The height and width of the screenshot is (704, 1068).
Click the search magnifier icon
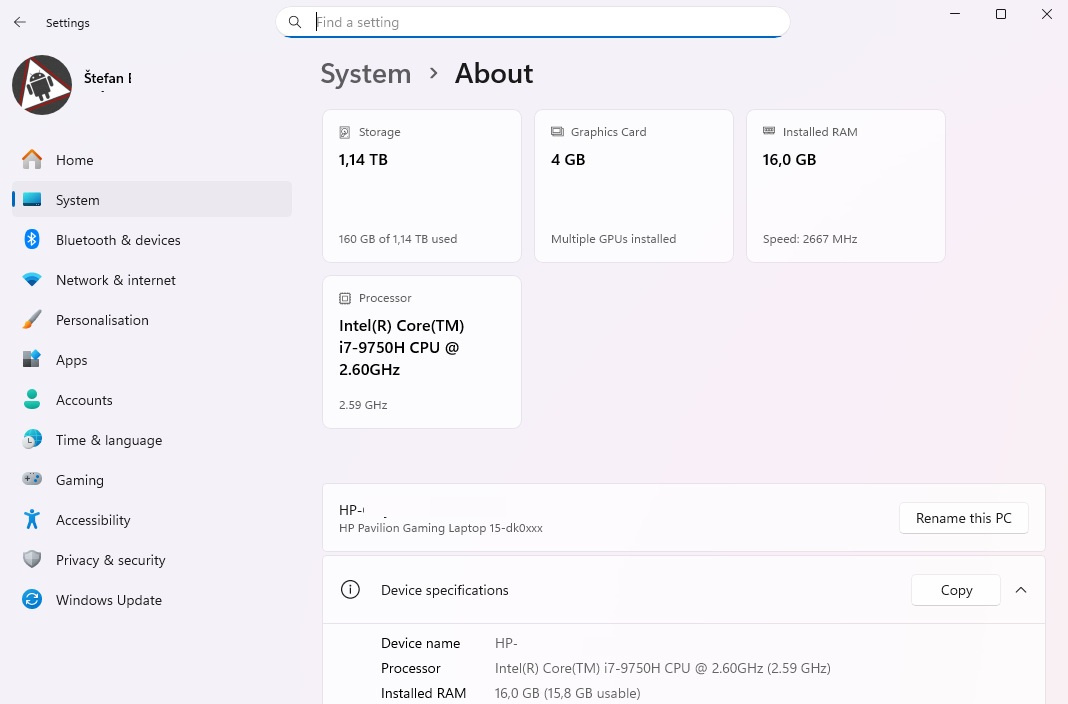(x=295, y=22)
